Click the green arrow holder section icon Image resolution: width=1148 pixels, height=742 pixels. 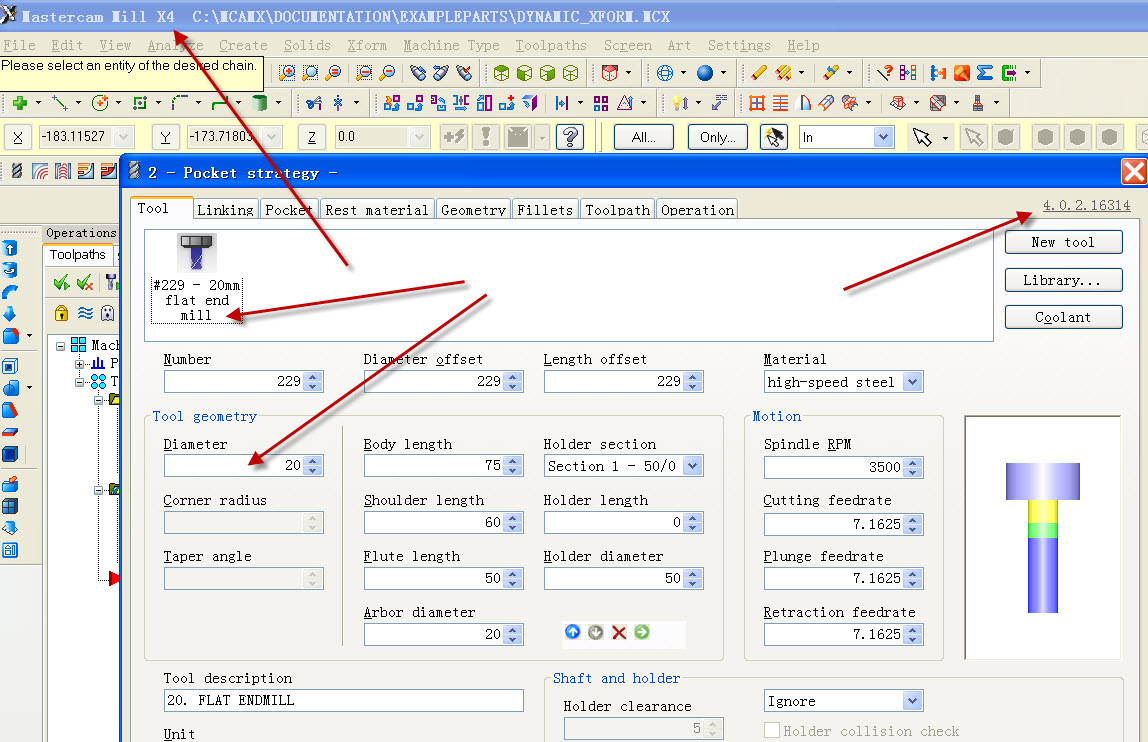pyautogui.click(x=642, y=632)
